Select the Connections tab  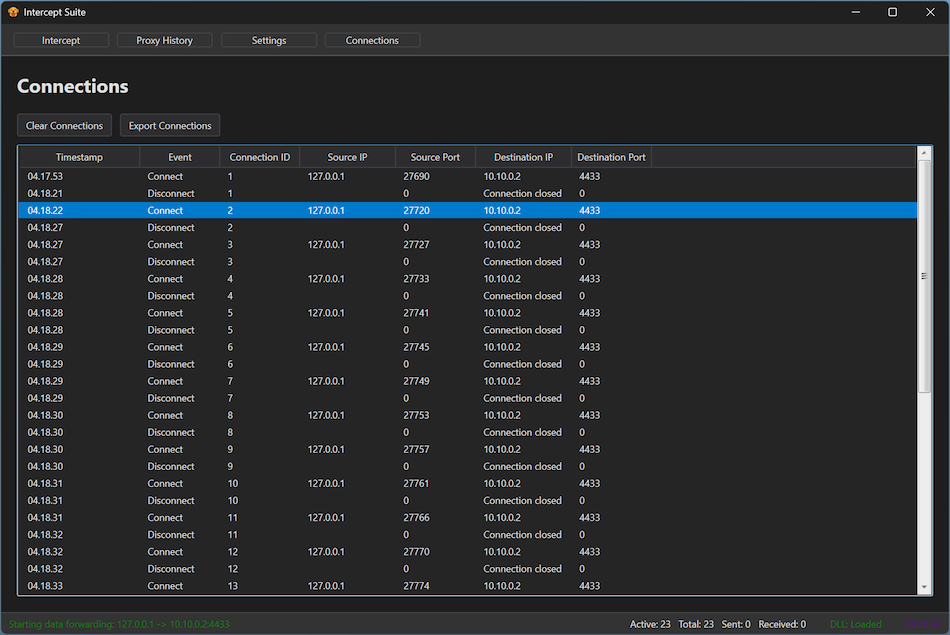point(372,41)
